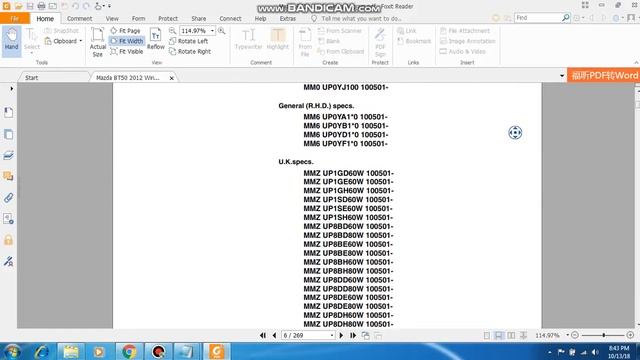This screenshot has height=360, width=640.
Task: Click the ribbon zoom out magnifier
Action: click(172, 31)
